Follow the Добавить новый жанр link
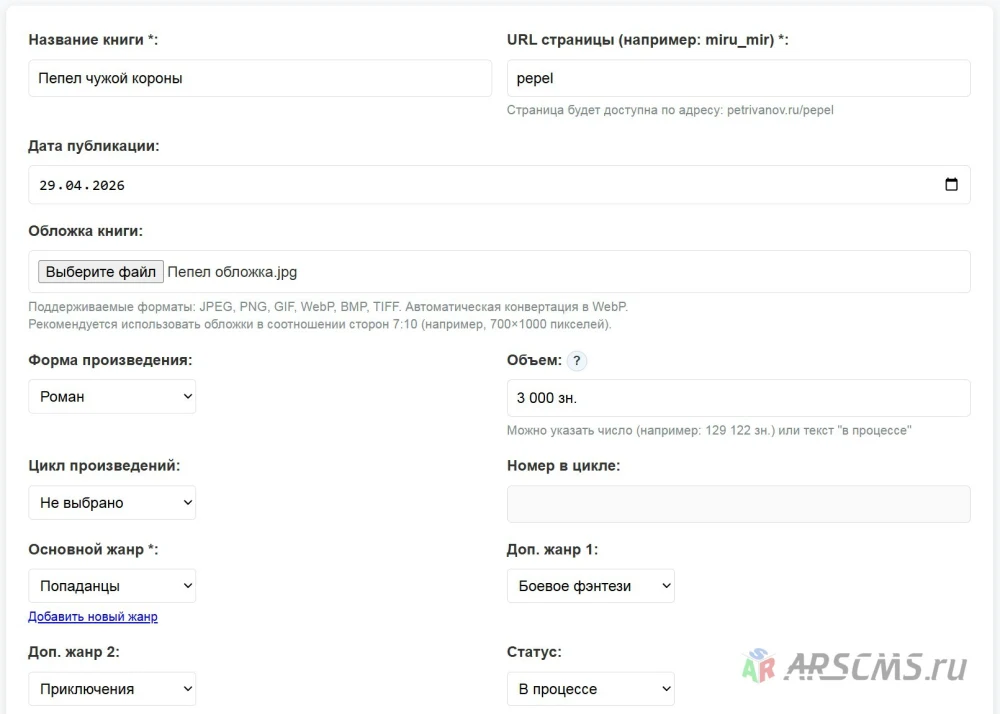 pos(93,616)
